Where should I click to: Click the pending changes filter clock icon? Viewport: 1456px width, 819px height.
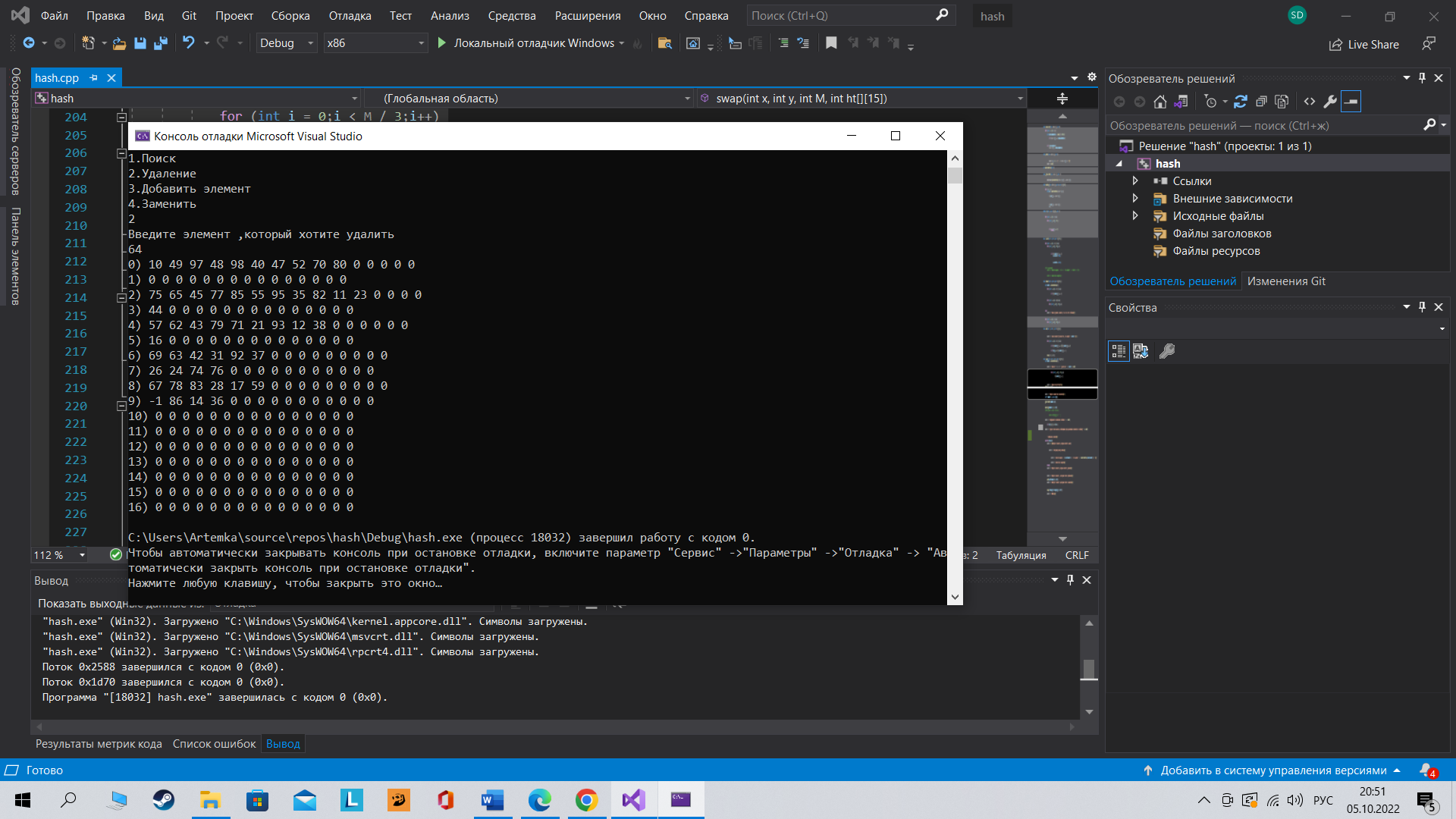click(1210, 102)
